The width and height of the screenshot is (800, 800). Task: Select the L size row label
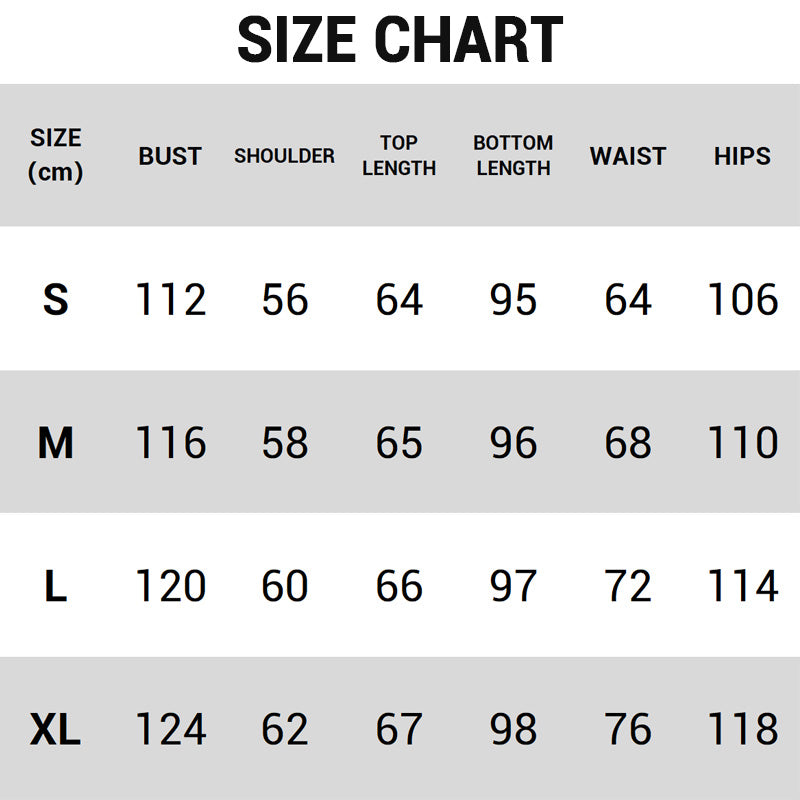56,586
